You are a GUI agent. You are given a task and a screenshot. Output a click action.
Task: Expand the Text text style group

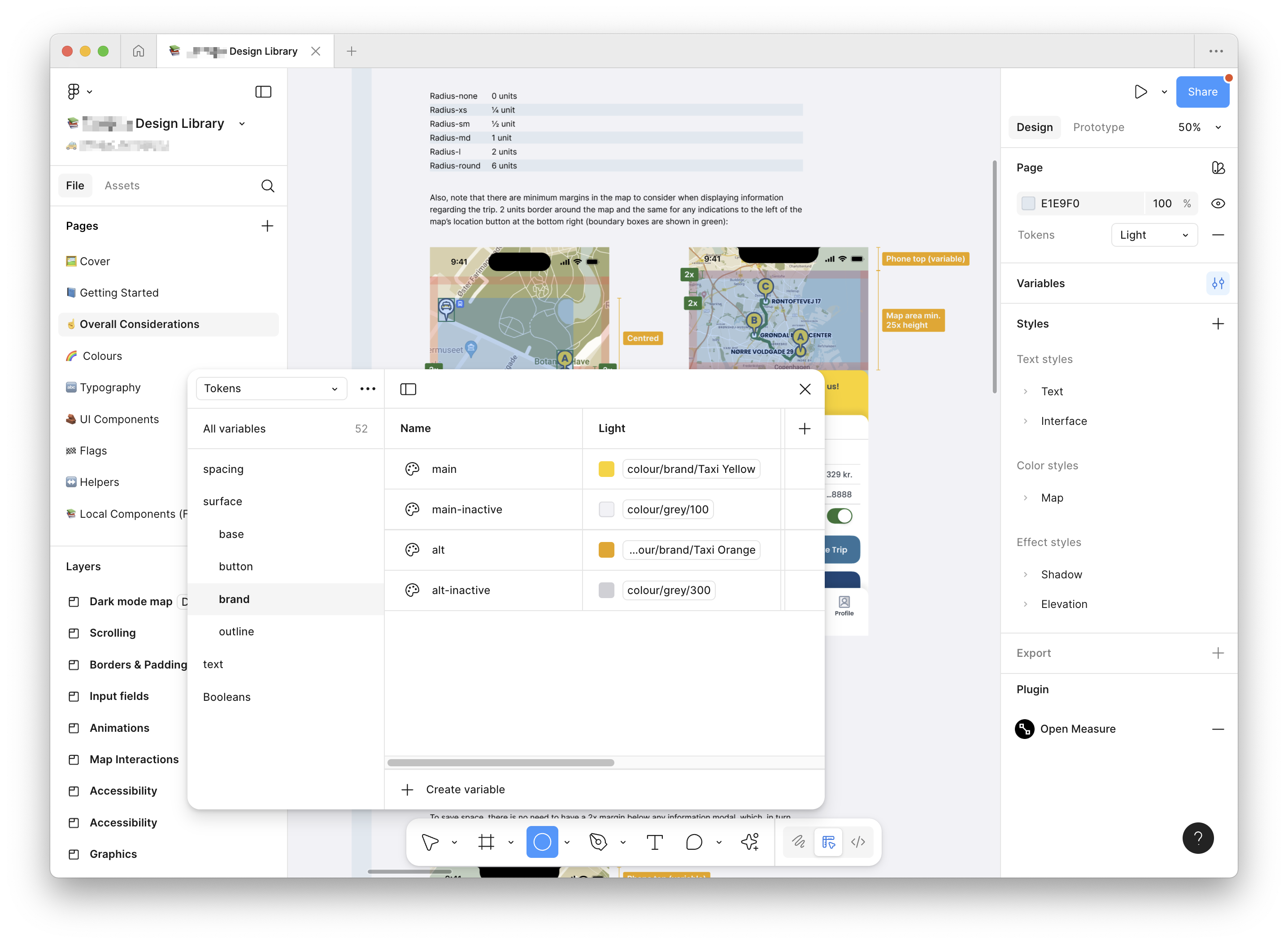(x=1025, y=391)
